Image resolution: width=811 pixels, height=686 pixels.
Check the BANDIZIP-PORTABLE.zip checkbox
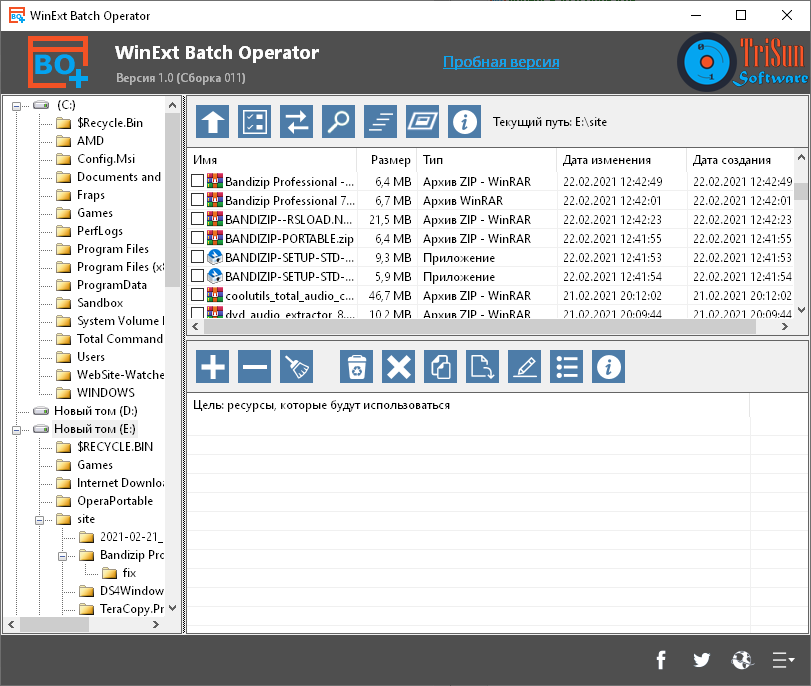[x=197, y=238]
